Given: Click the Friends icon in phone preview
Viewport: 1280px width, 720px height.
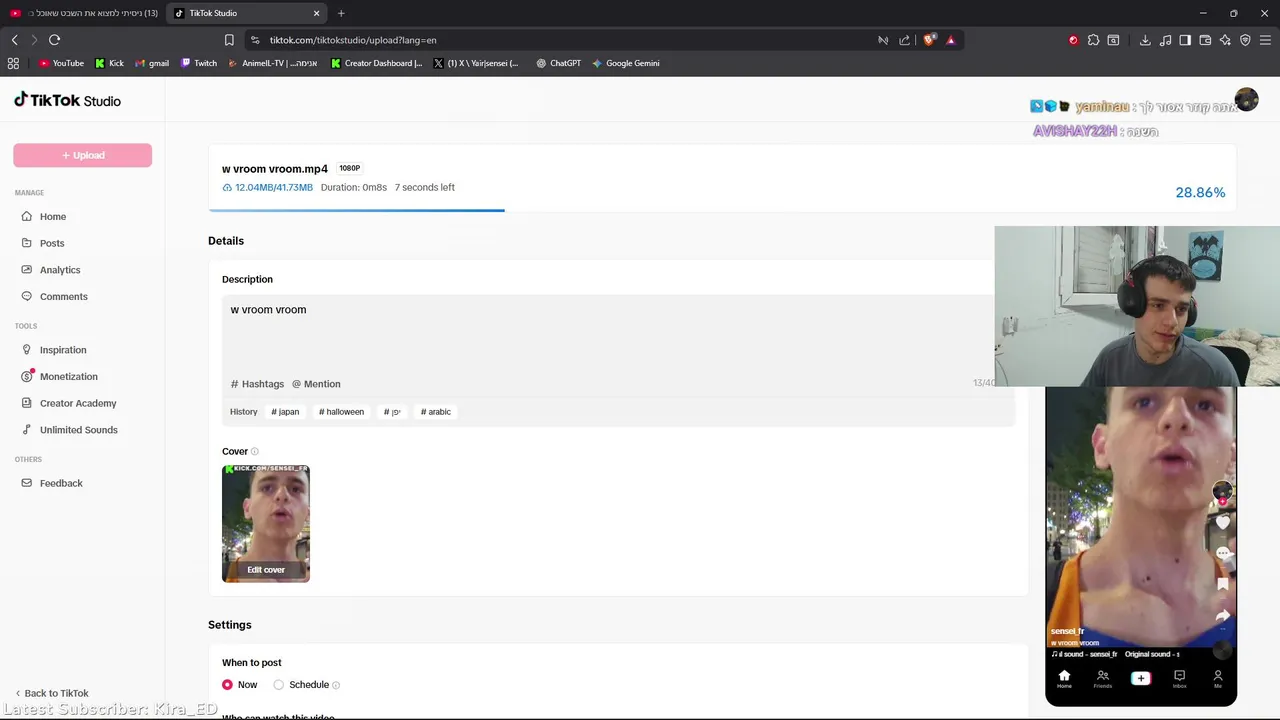Looking at the screenshot, I should coord(1102,679).
